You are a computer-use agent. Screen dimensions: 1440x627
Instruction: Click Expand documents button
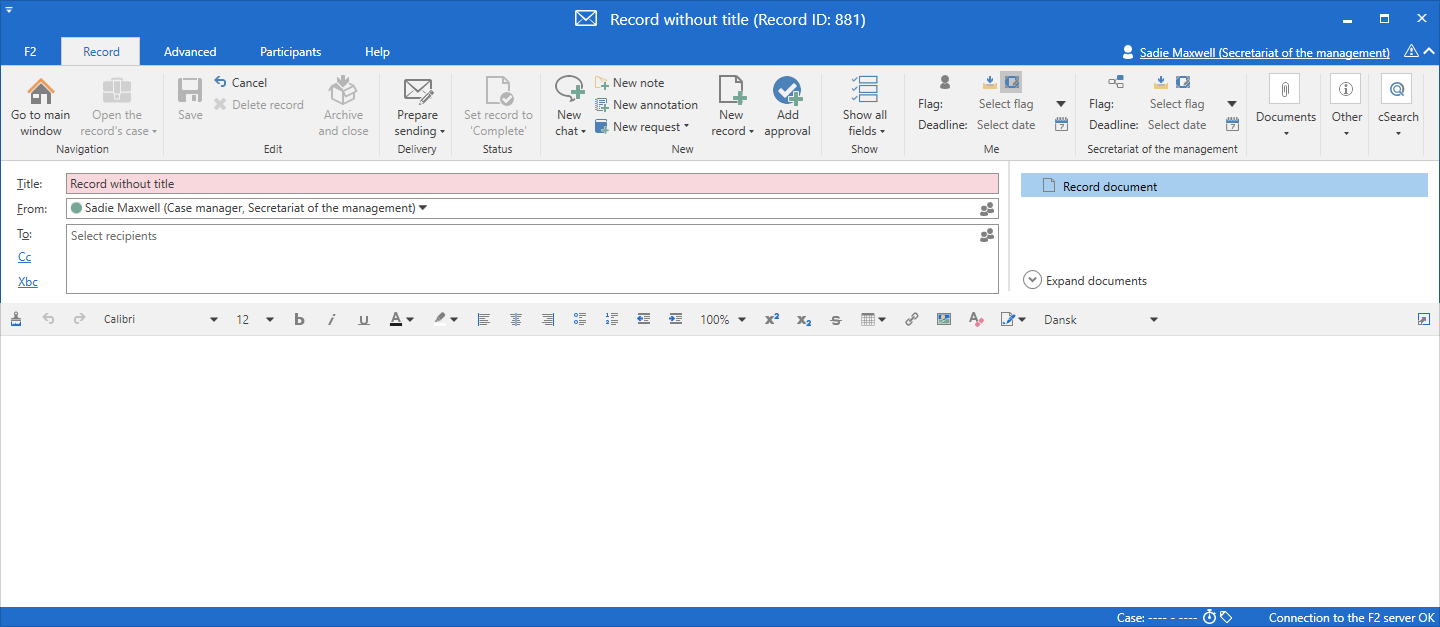[x=1085, y=281]
